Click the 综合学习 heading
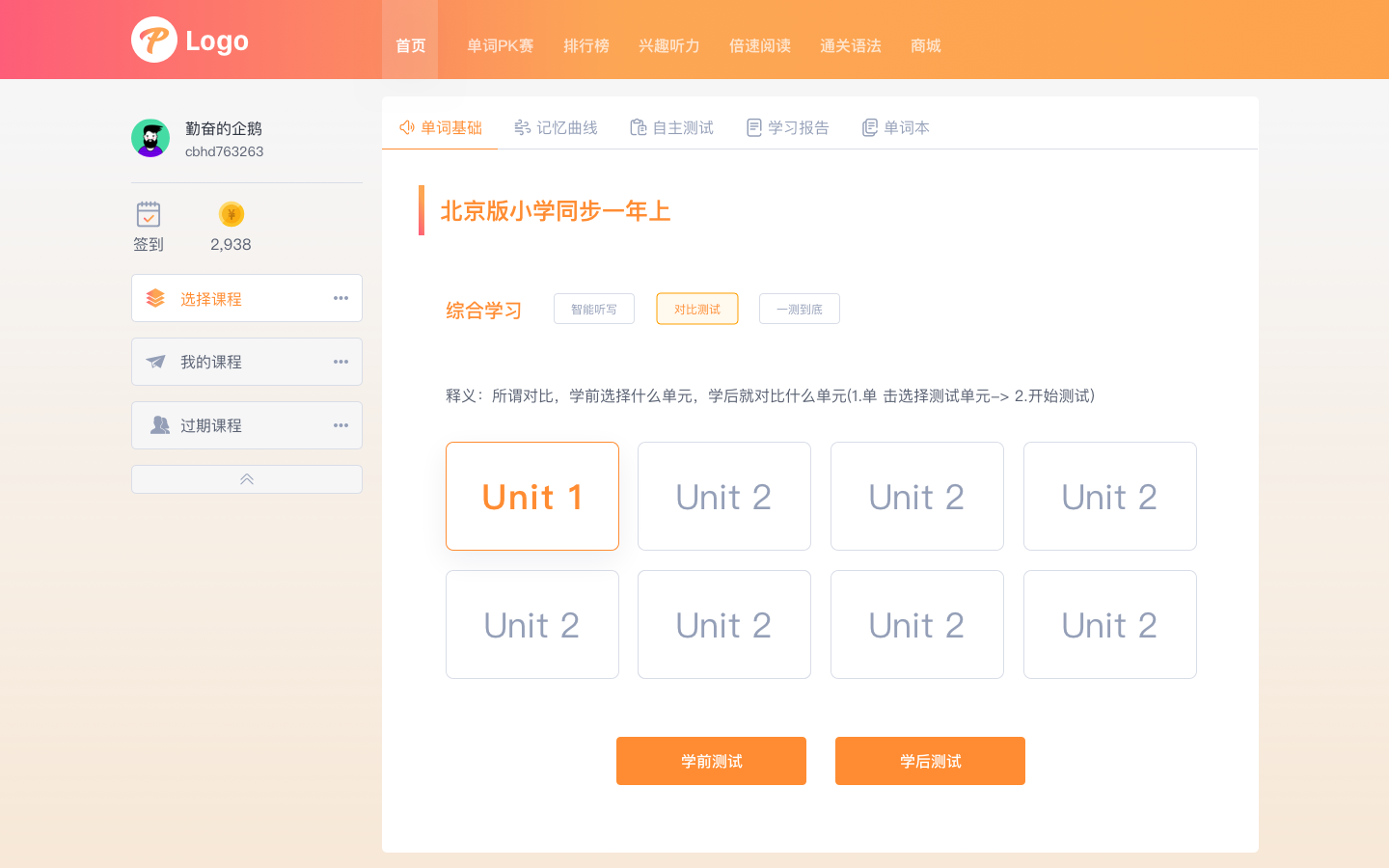Image resolution: width=1389 pixels, height=868 pixels. (x=484, y=310)
